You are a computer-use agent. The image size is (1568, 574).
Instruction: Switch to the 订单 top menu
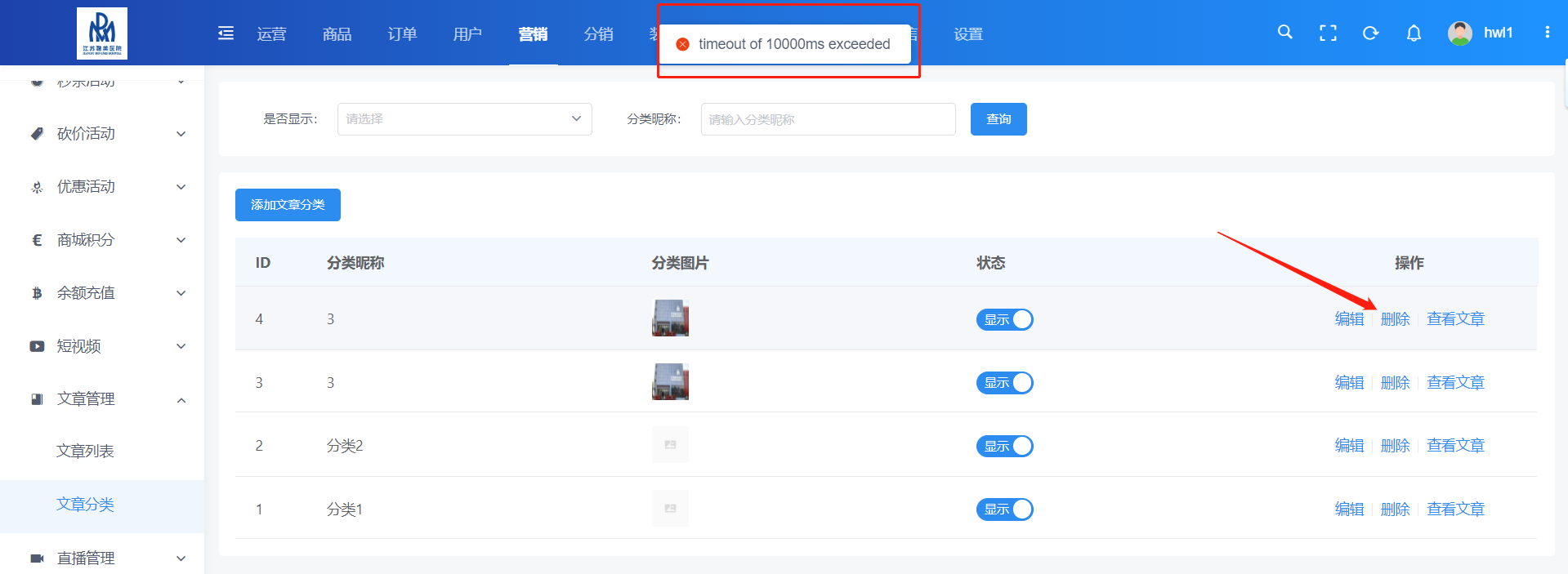[x=402, y=34]
